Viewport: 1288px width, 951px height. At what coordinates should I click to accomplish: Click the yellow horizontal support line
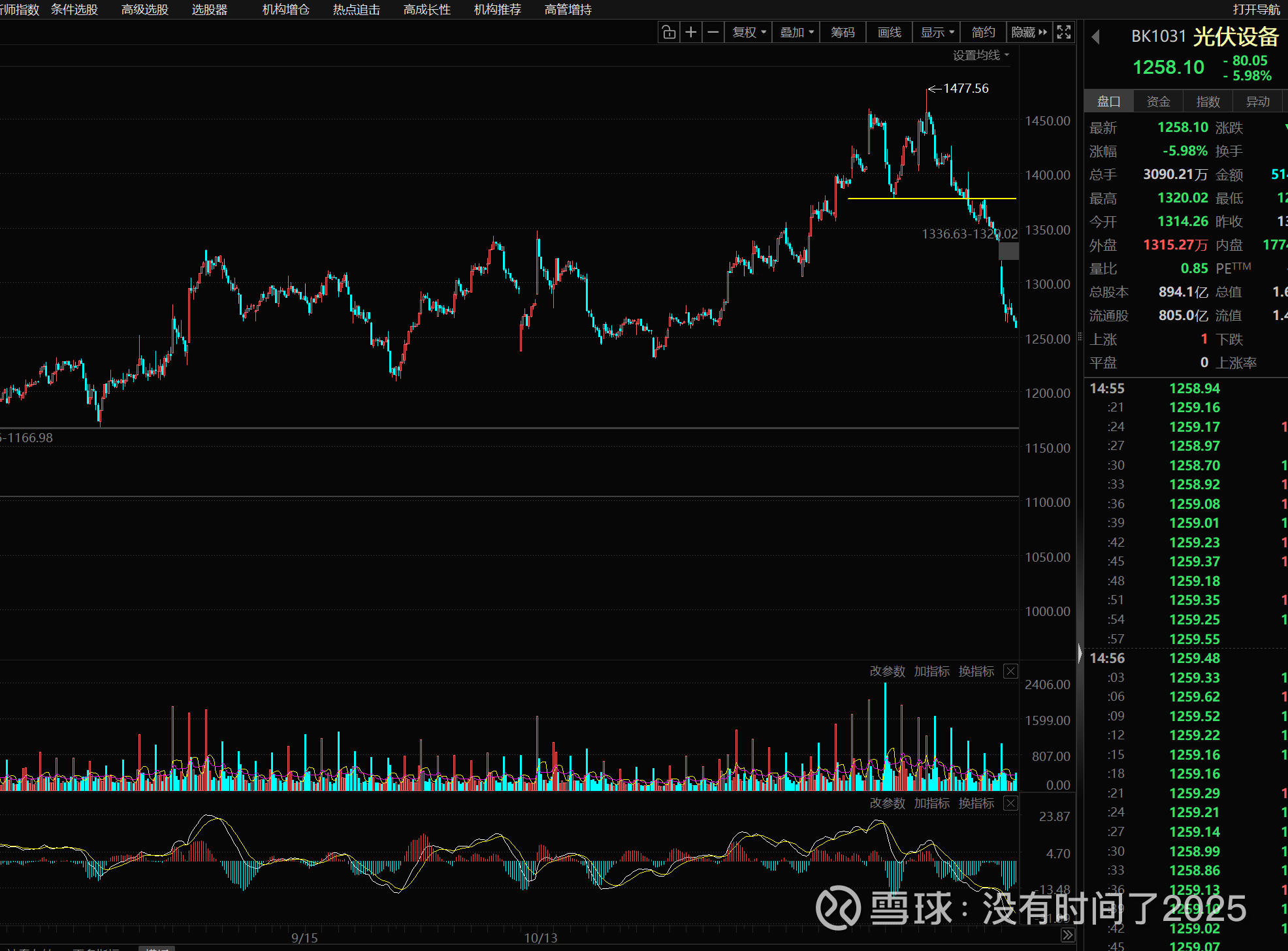pos(927,198)
